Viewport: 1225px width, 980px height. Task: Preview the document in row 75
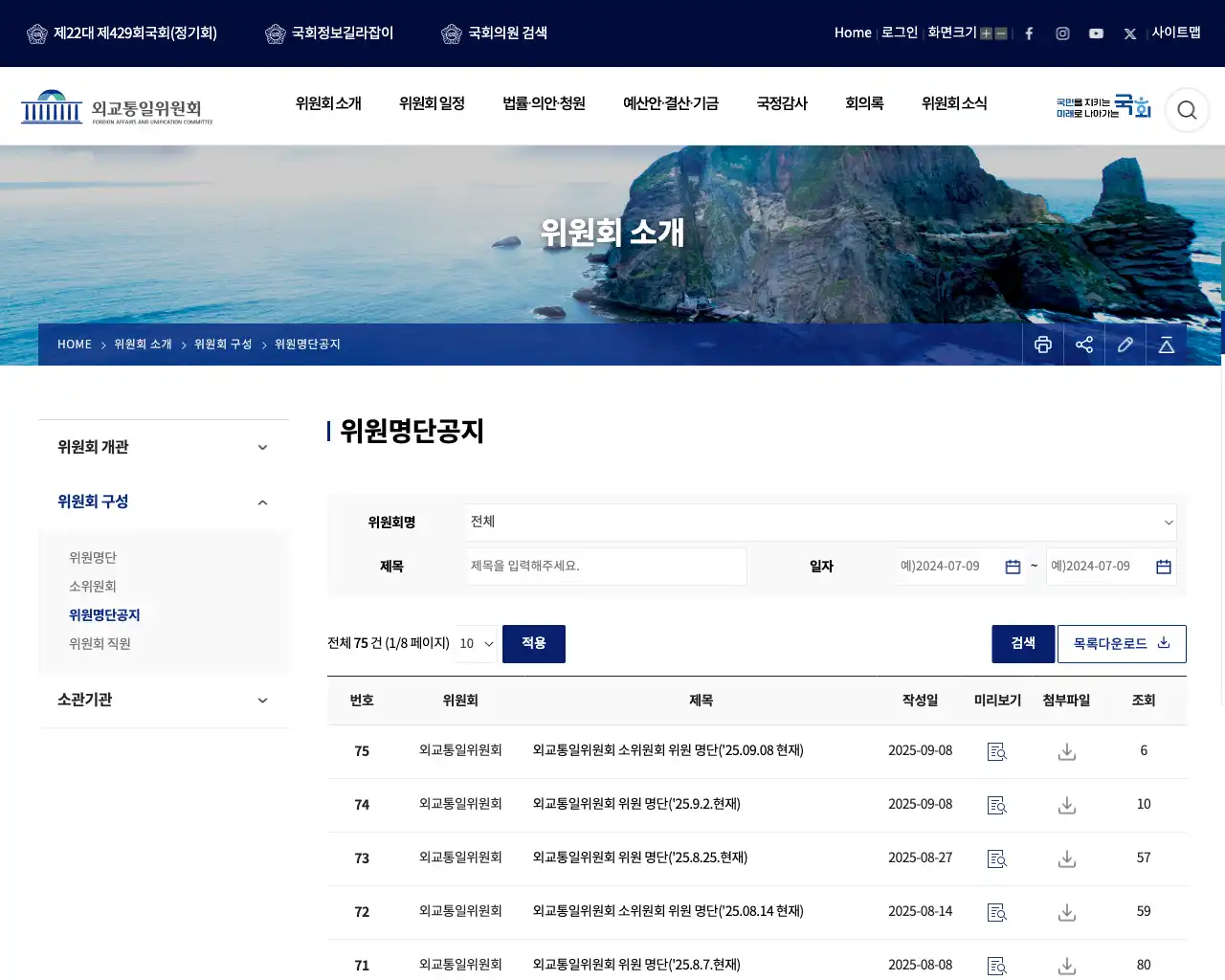pos(997,751)
